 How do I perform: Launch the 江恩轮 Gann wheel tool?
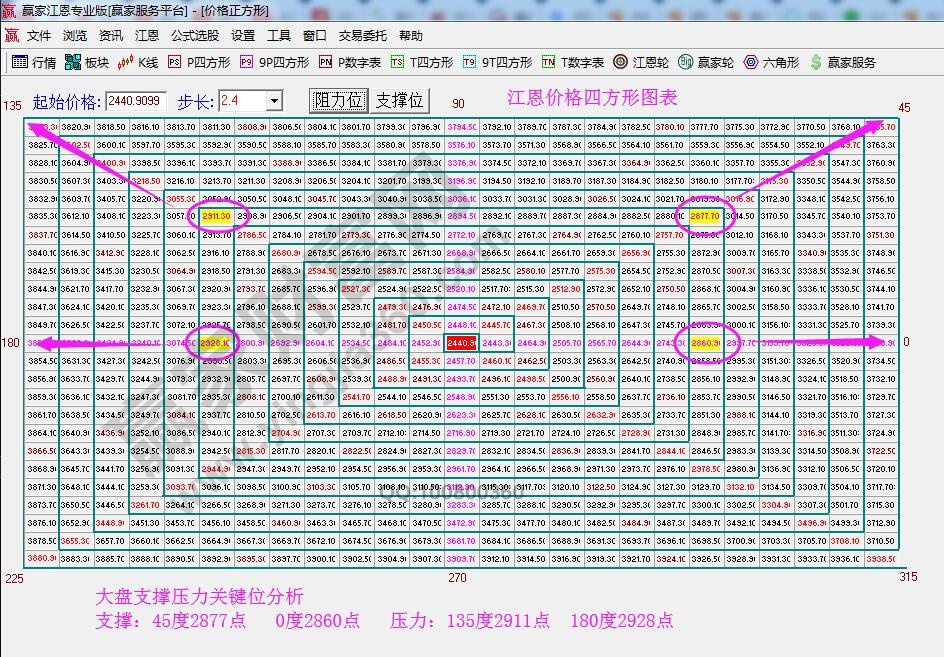(x=635, y=61)
